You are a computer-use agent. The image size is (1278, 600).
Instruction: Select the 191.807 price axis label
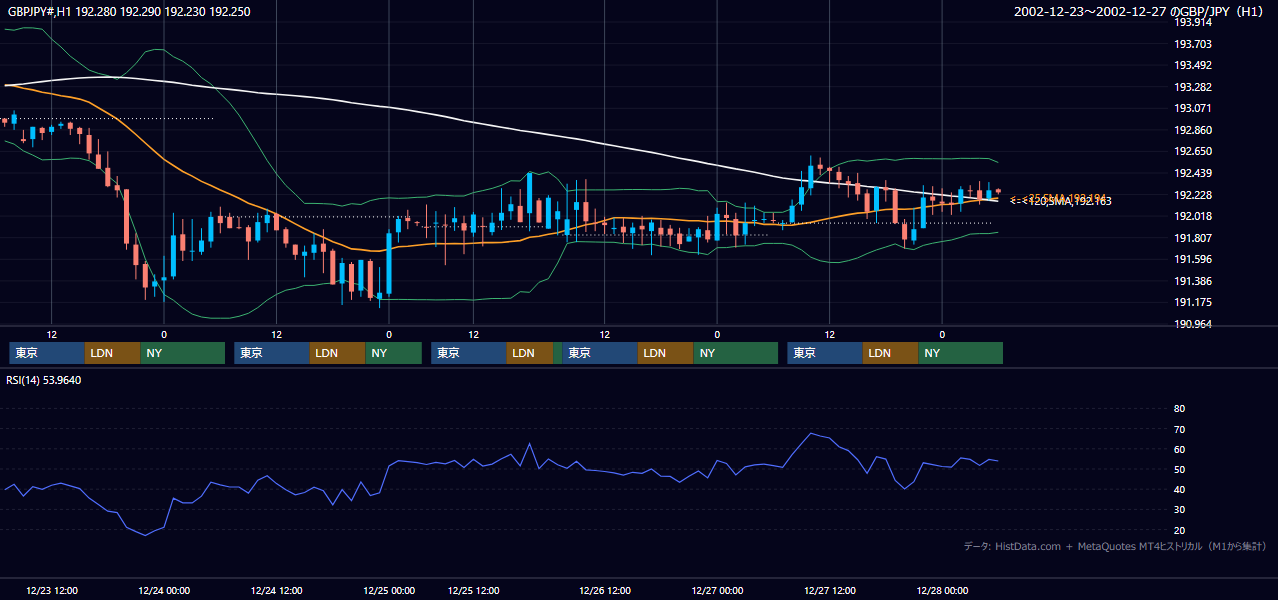click(1192, 238)
